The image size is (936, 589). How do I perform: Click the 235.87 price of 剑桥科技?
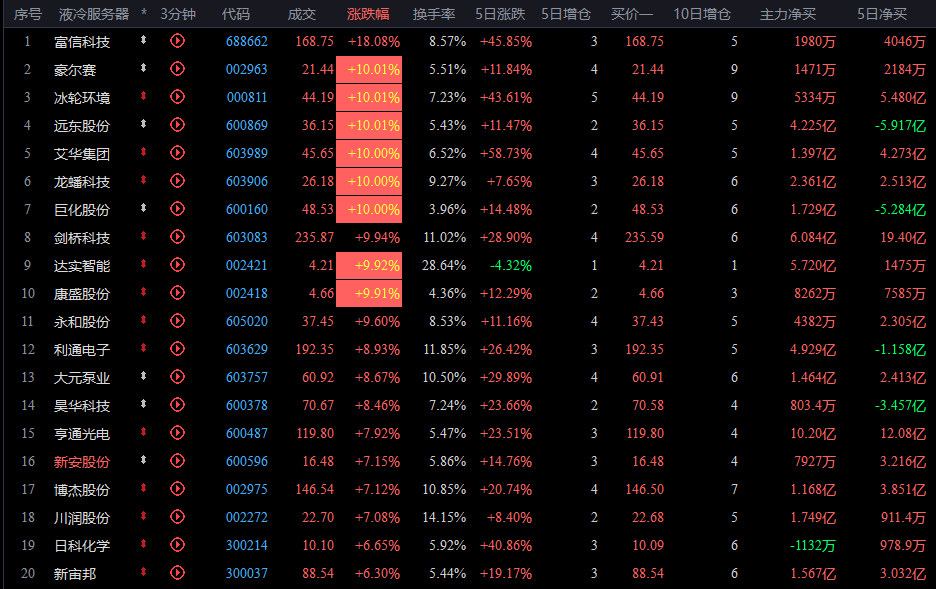tap(315, 238)
